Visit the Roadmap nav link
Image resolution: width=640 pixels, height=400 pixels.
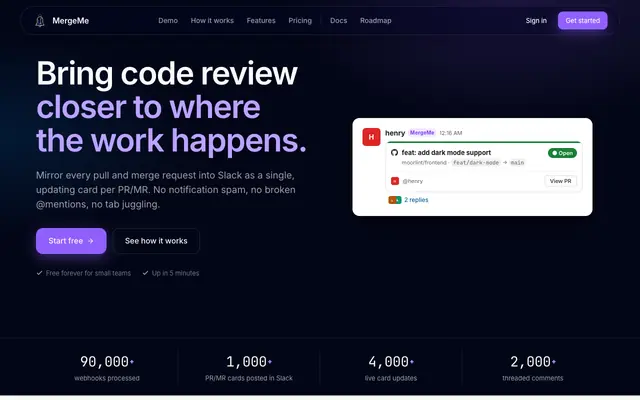(376, 20)
